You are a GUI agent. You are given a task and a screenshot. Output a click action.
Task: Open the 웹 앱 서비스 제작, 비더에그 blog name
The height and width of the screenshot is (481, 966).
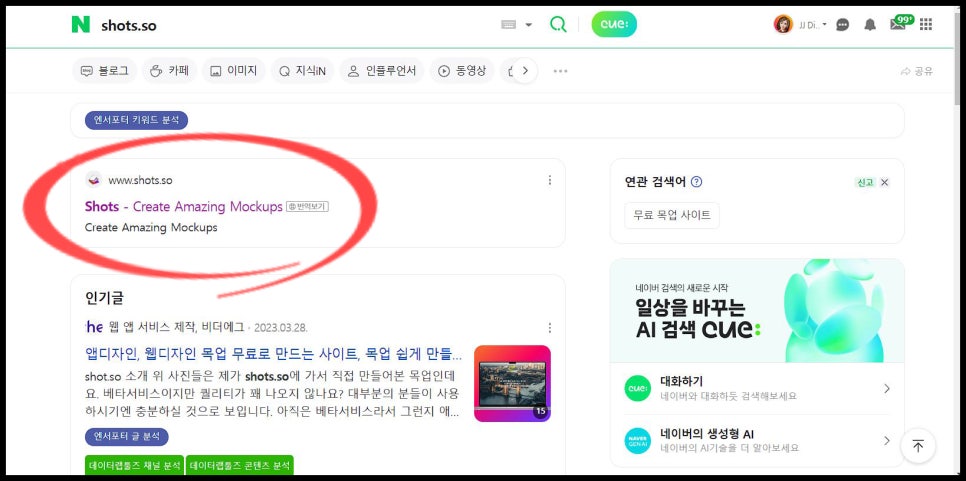tap(176, 327)
